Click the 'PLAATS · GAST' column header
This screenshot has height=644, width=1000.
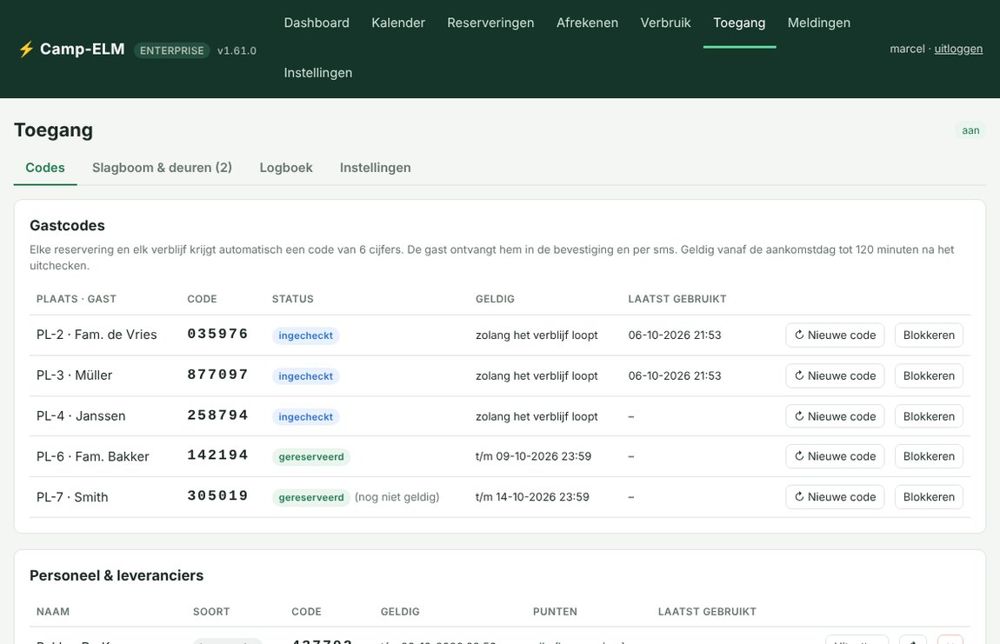point(76,299)
